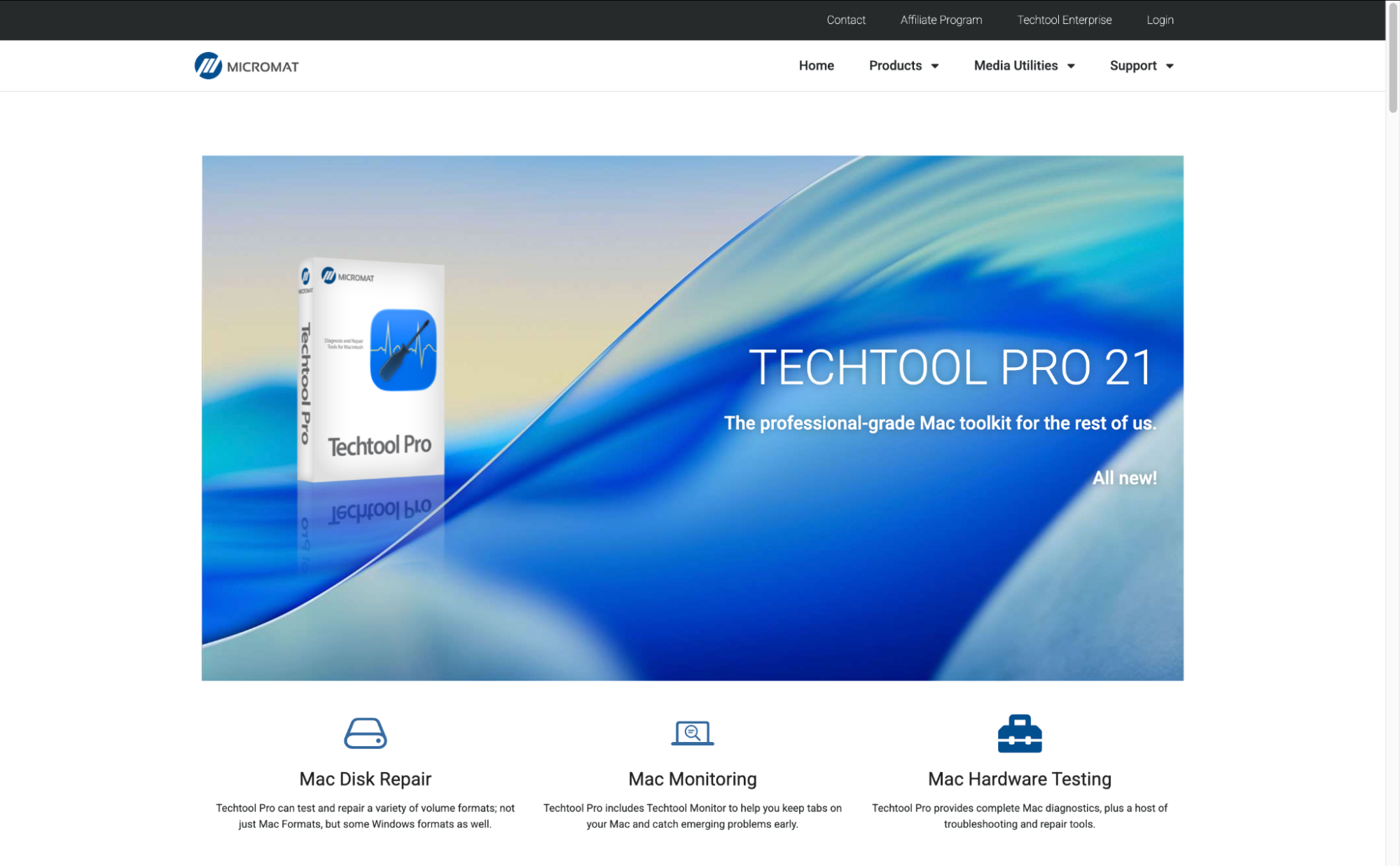Click the Mac Hardware Testing toolbox icon
Image resolution: width=1400 pixels, height=866 pixels.
[x=1019, y=733]
